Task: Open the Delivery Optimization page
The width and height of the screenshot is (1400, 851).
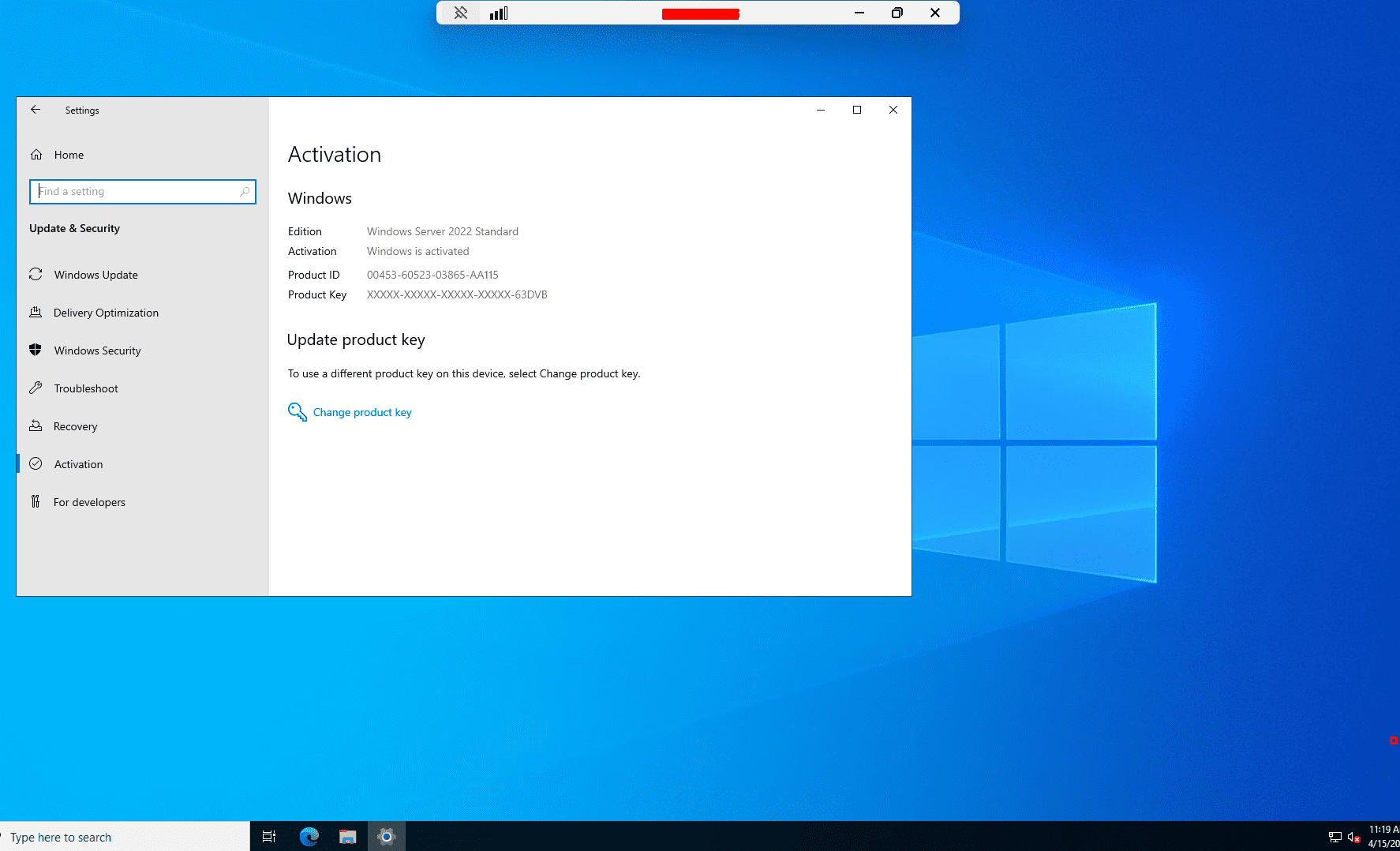Action: pos(106,313)
